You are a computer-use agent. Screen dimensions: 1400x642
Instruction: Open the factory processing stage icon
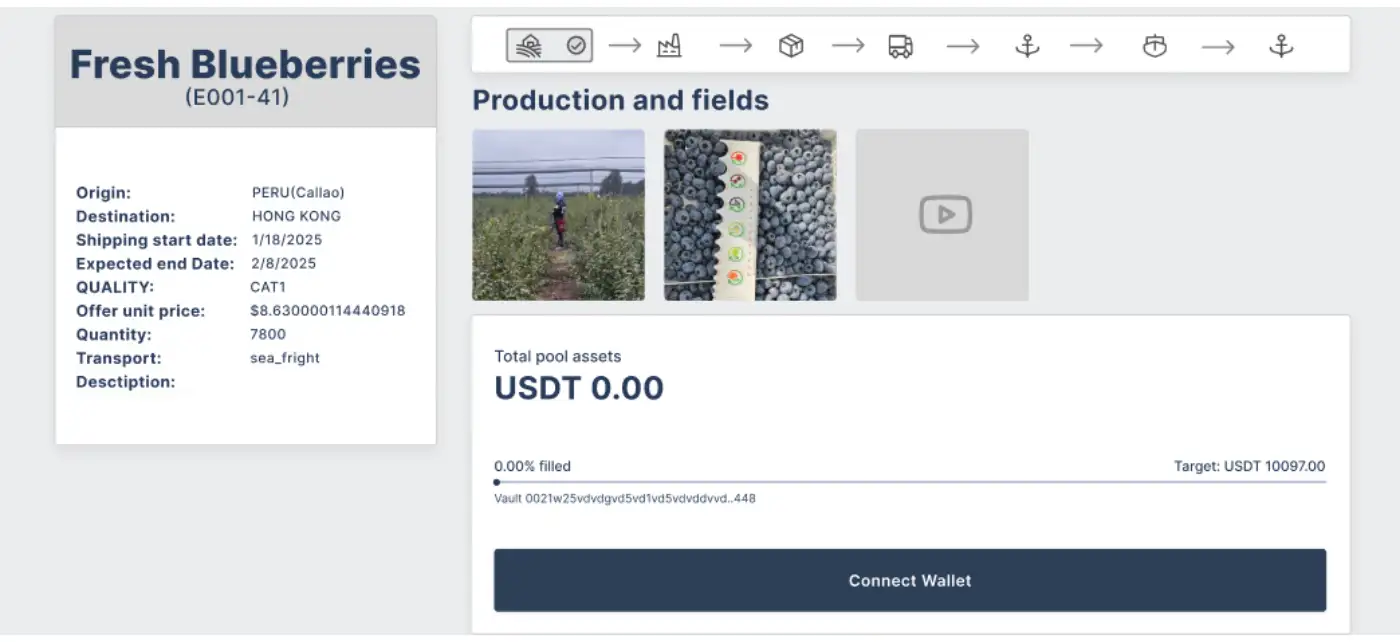669,46
